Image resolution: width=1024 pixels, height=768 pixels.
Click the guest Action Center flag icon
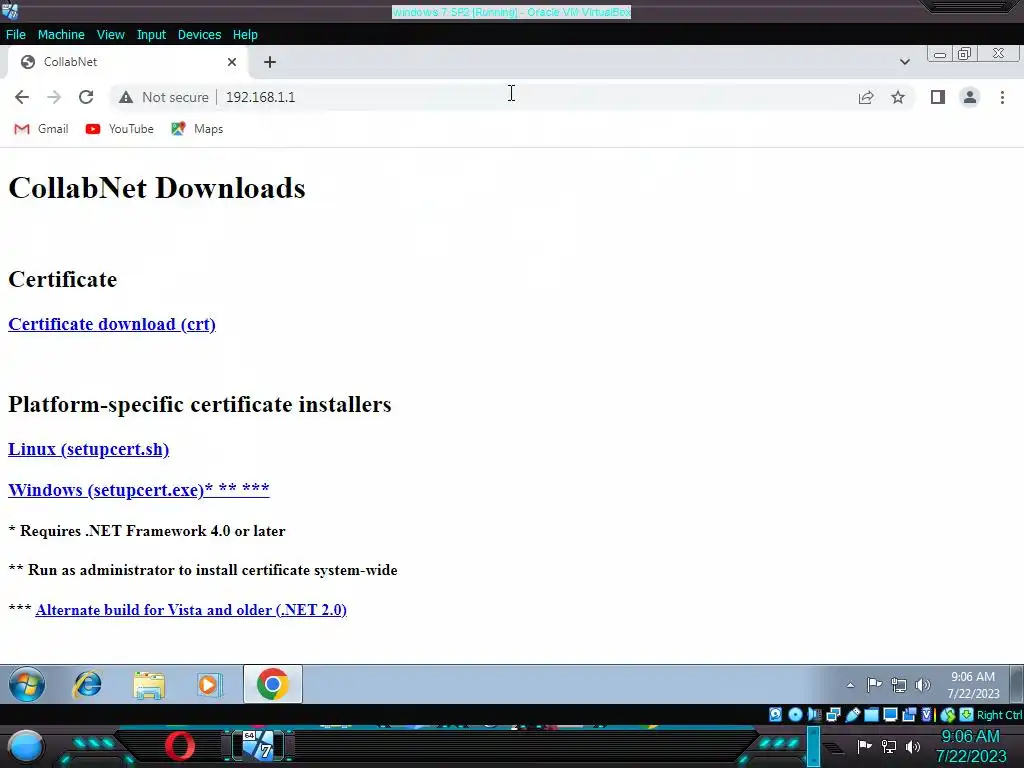coord(874,684)
